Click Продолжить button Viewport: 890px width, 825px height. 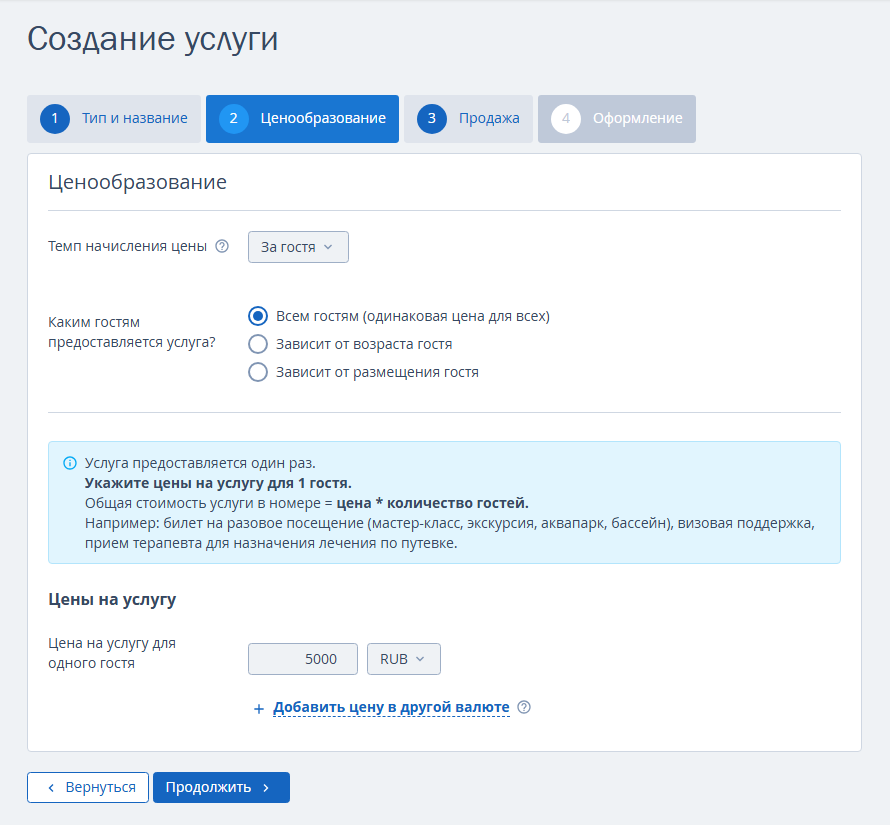tap(221, 788)
